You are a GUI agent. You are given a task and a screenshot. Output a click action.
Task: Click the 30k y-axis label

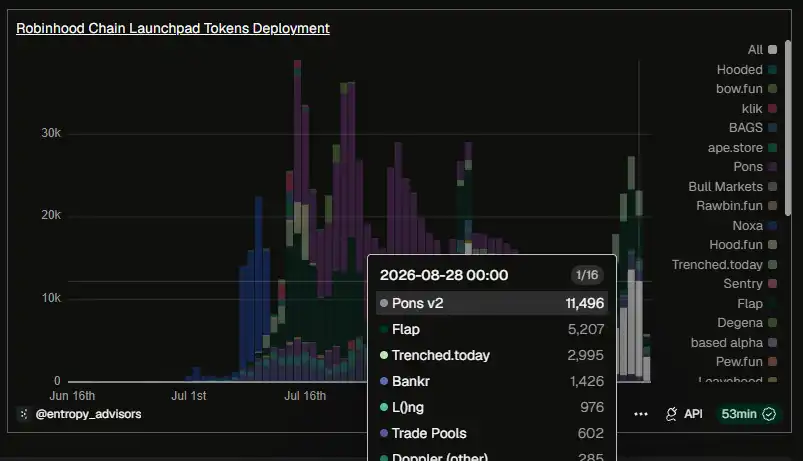51,133
